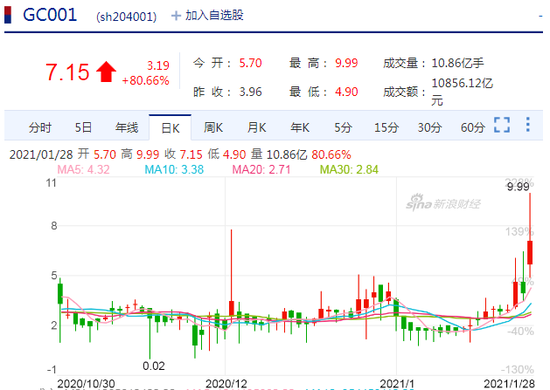Click the 最高 value 9.99 in header
The height and width of the screenshot is (390, 550).
click(x=346, y=63)
